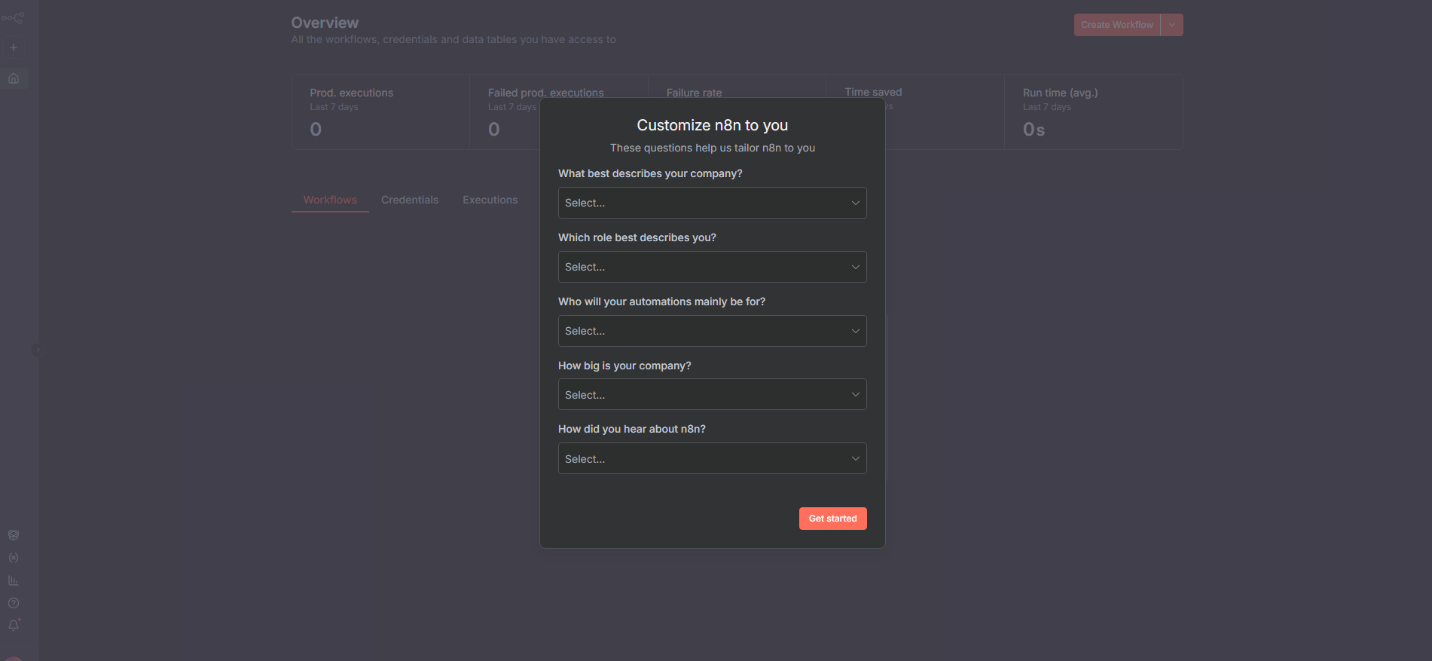The height and width of the screenshot is (661, 1432).
Task: Open the Insights bar chart icon
Action: pos(13,580)
